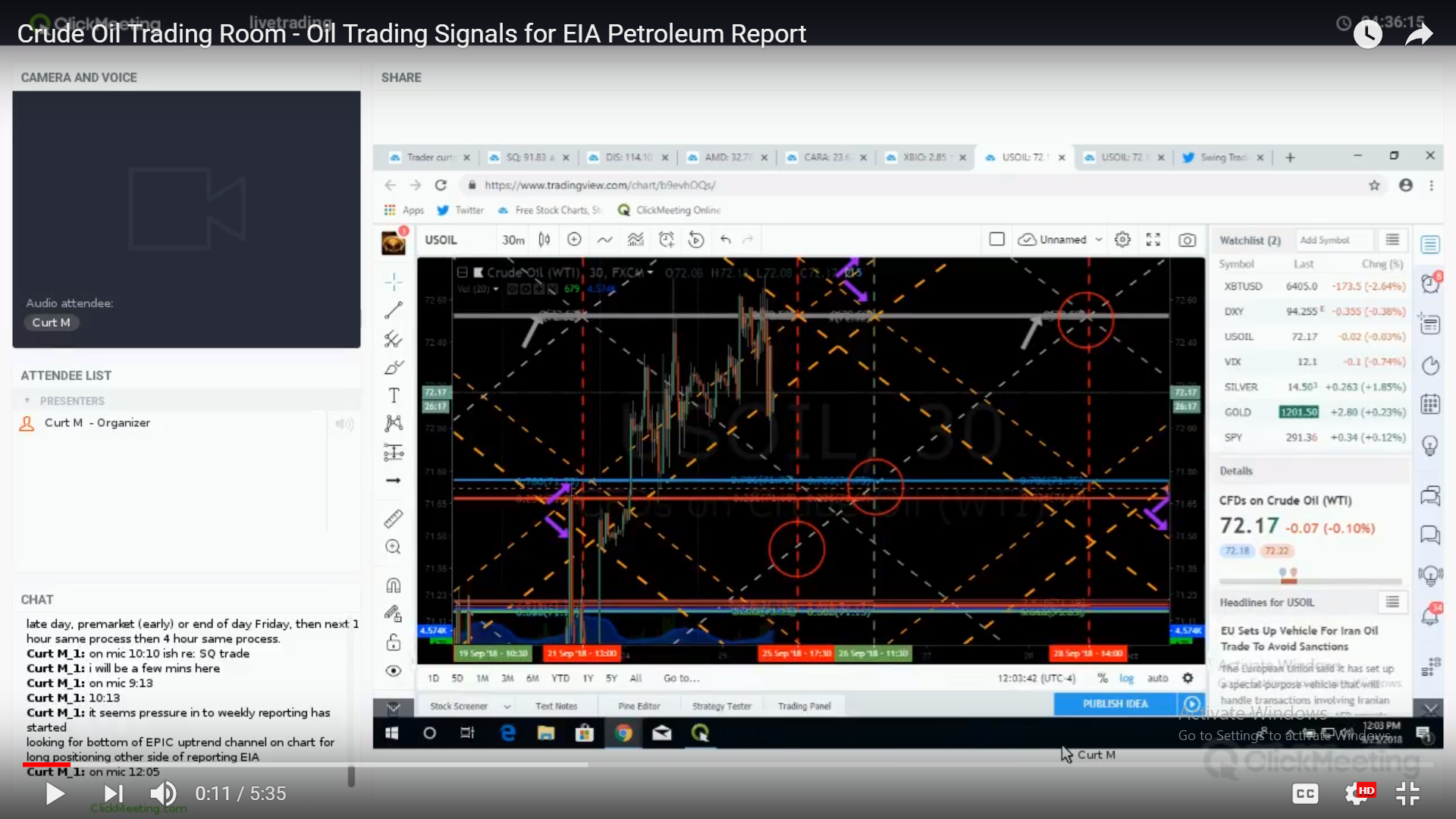Select the crosshair/cursor tool
Screen dimensions: 1456x819
pyautogui.click(x=393, y=281)
